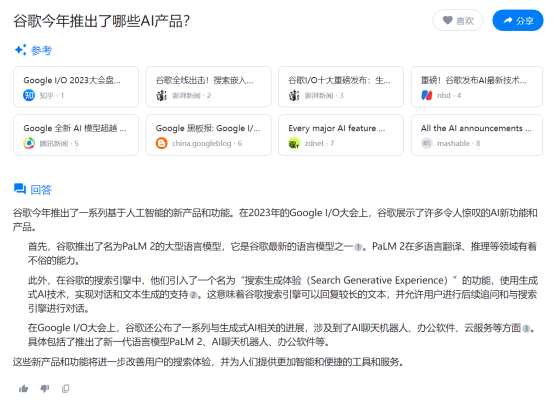Click the china.googleblog Blogger icon
This screenshot has height=404, width=554.
tap(161, 143)
